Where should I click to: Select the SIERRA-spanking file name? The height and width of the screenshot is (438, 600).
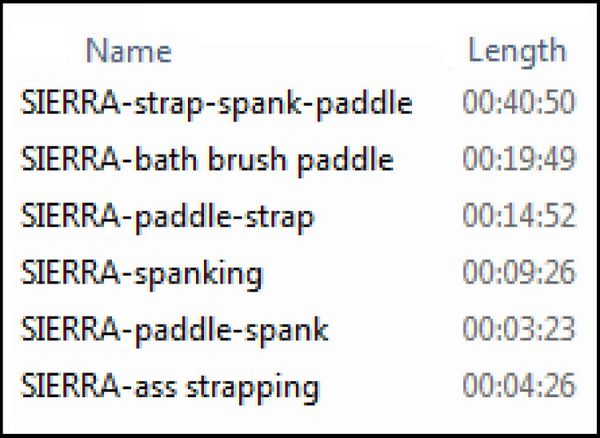coord(142,274)
